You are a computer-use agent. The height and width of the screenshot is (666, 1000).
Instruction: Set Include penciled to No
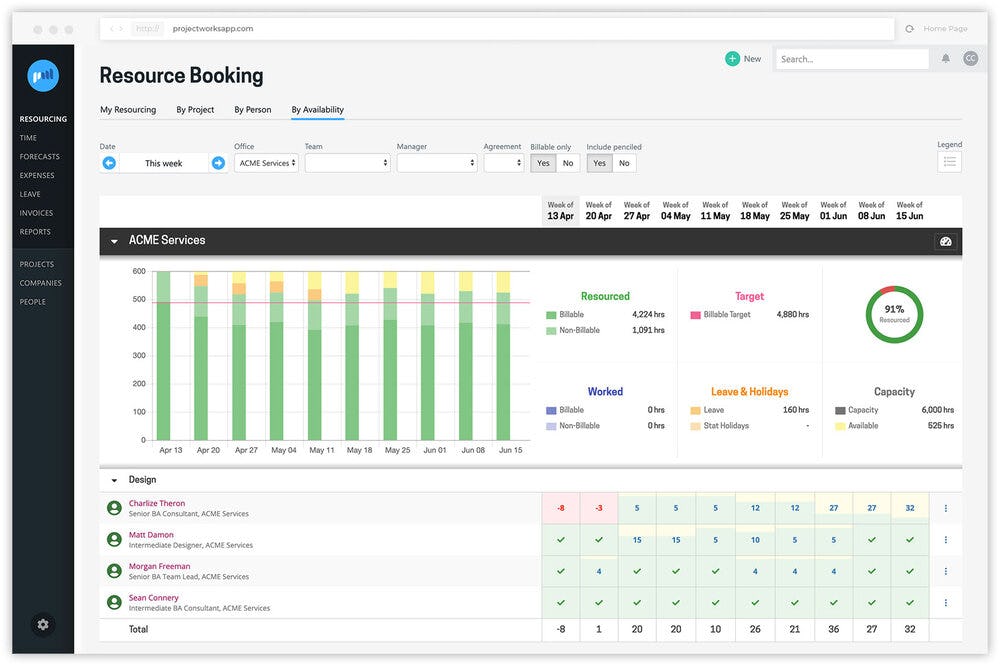(623, 162)
